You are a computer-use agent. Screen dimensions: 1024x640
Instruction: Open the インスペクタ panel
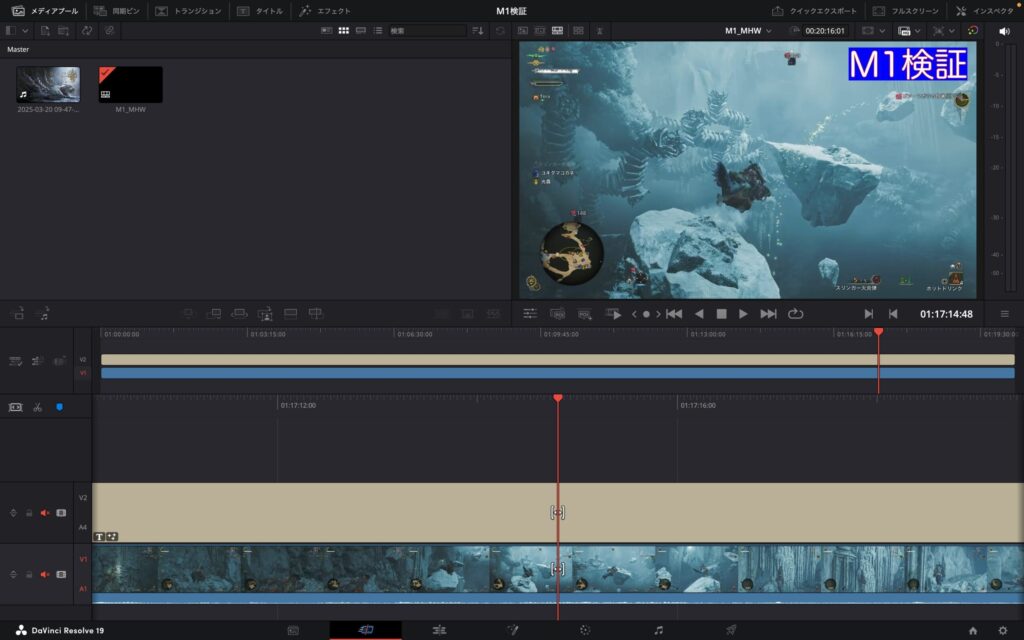click(x=985, y=11)
